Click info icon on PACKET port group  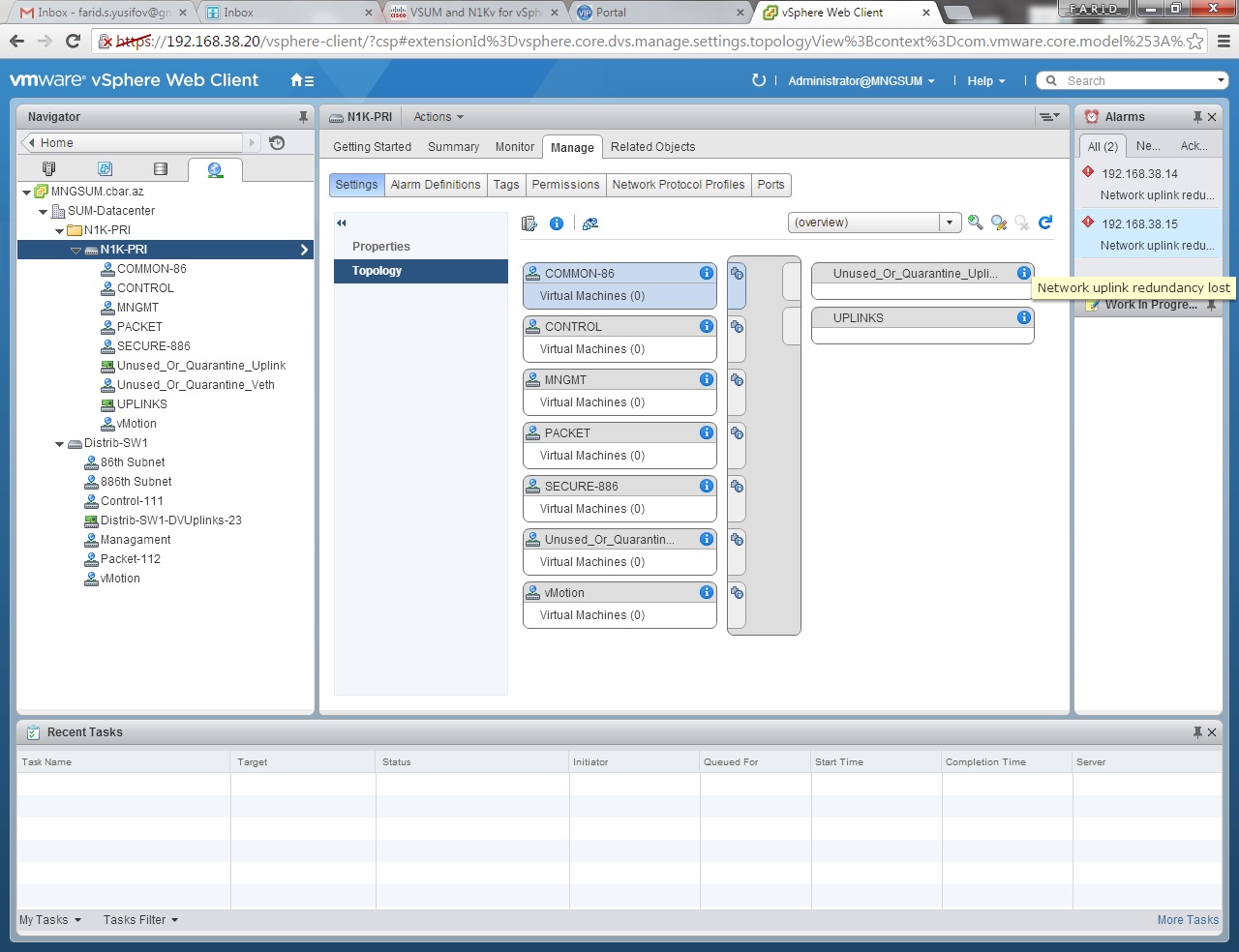707,433
